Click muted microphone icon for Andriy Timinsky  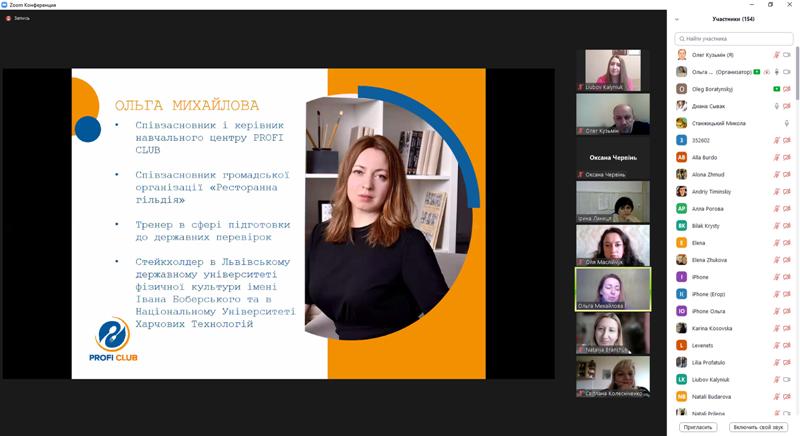[x=777, y=192]
